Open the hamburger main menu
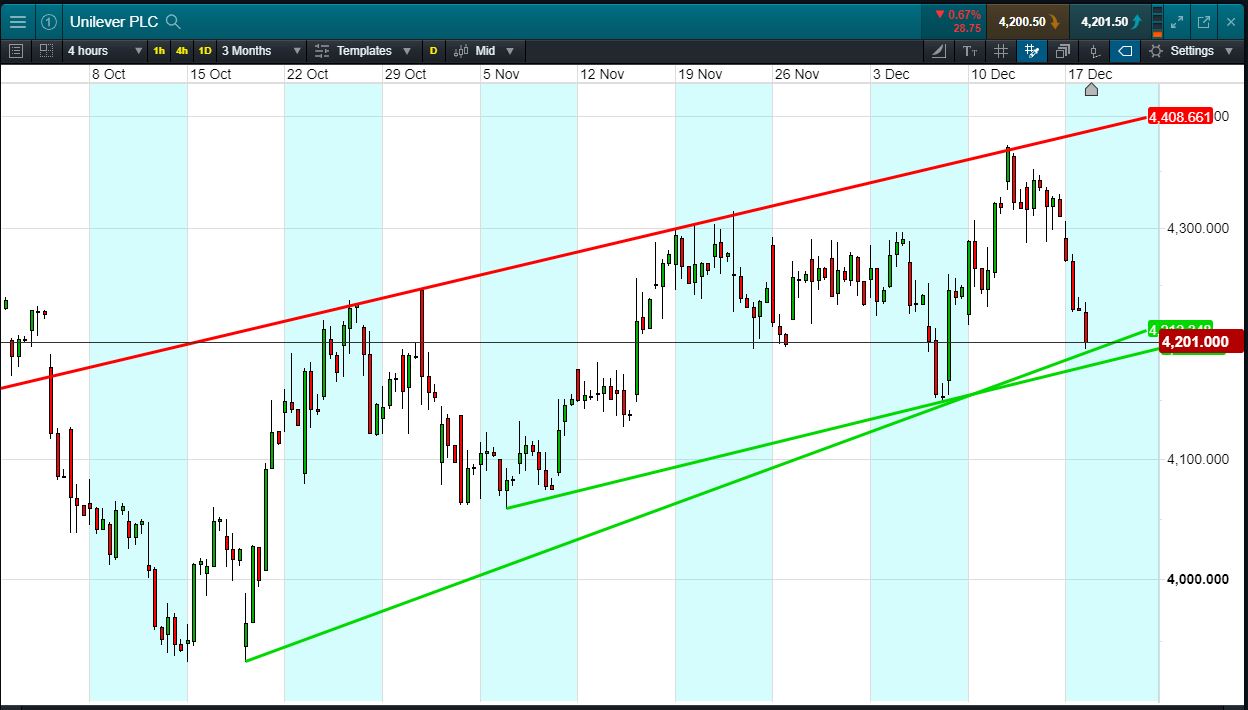The width and height of the screenshot is (1248, 710). click(x=18, y=21)
